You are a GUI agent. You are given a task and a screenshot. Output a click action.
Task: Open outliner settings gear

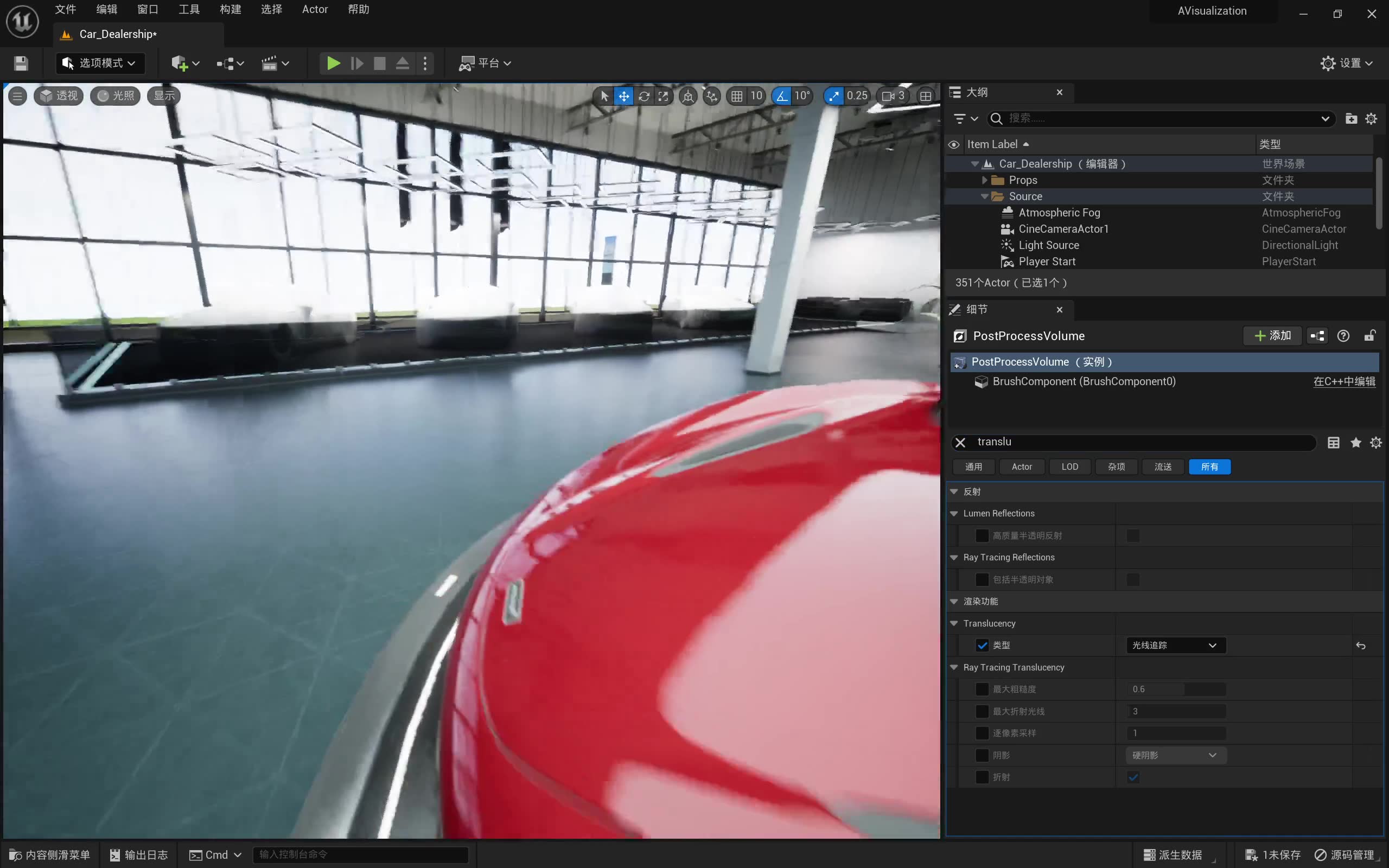(x=1371, y=118)
